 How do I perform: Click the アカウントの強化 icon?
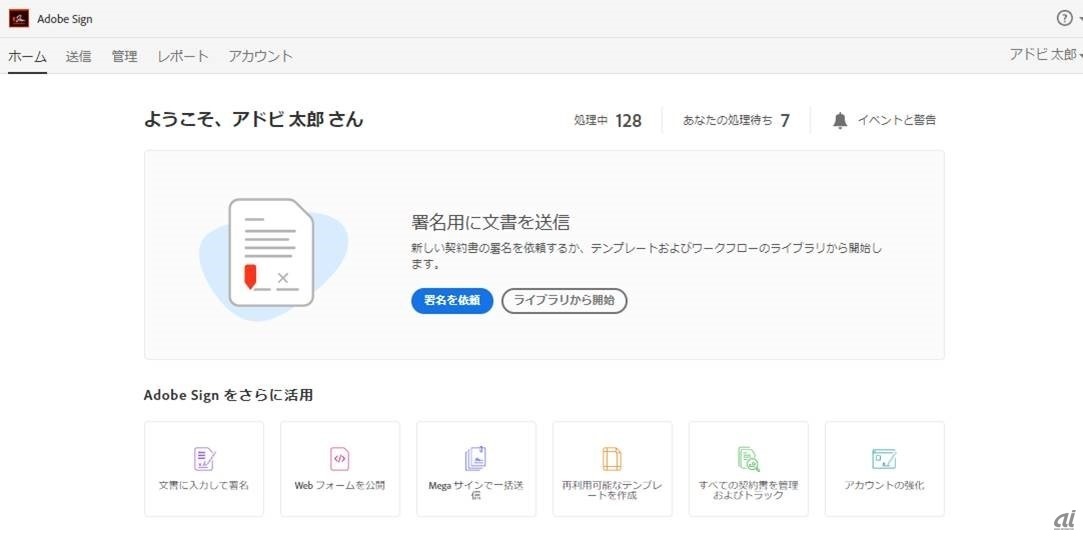[884, 459]
